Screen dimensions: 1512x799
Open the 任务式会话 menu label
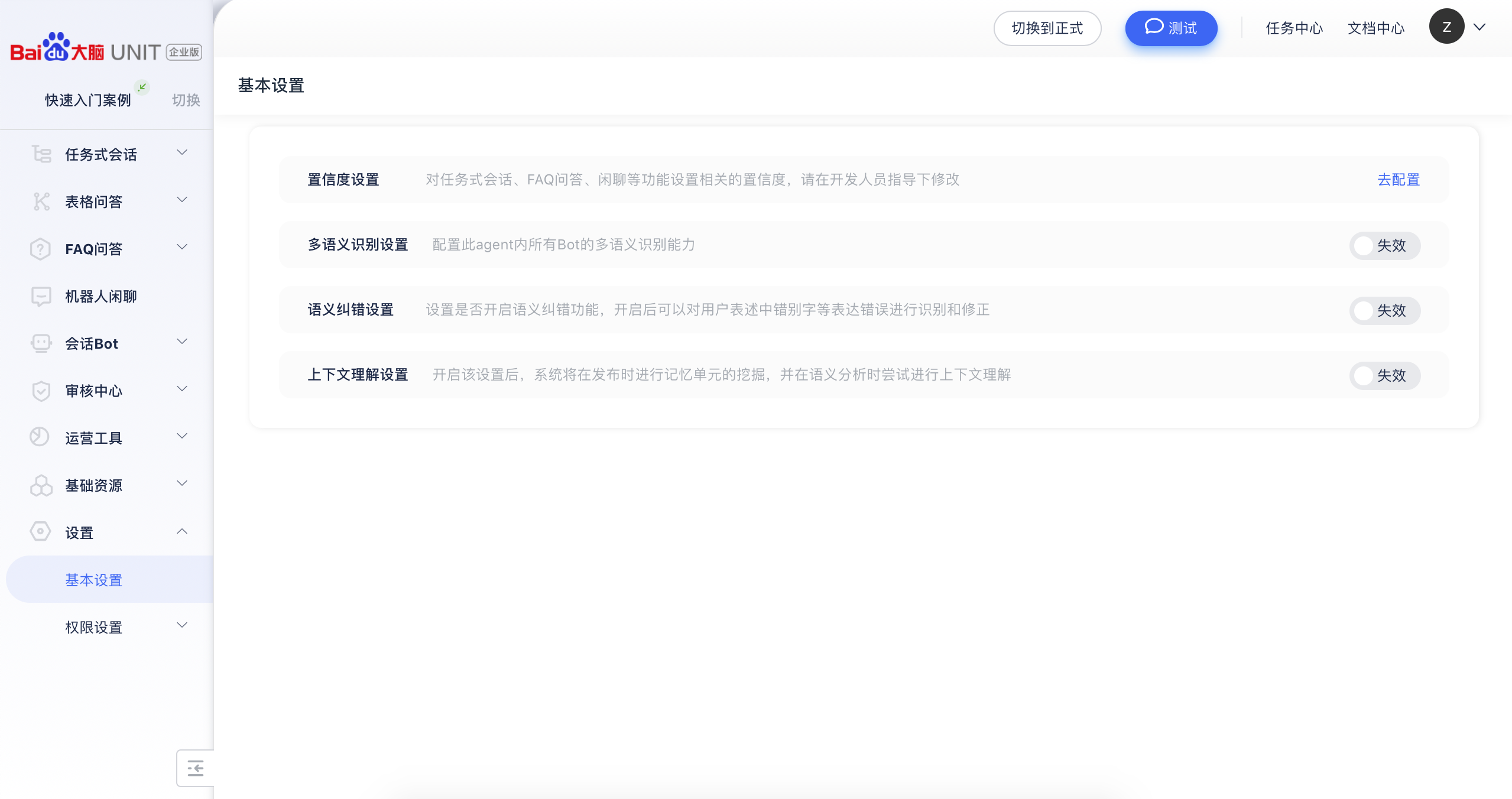tap(101, 155)
